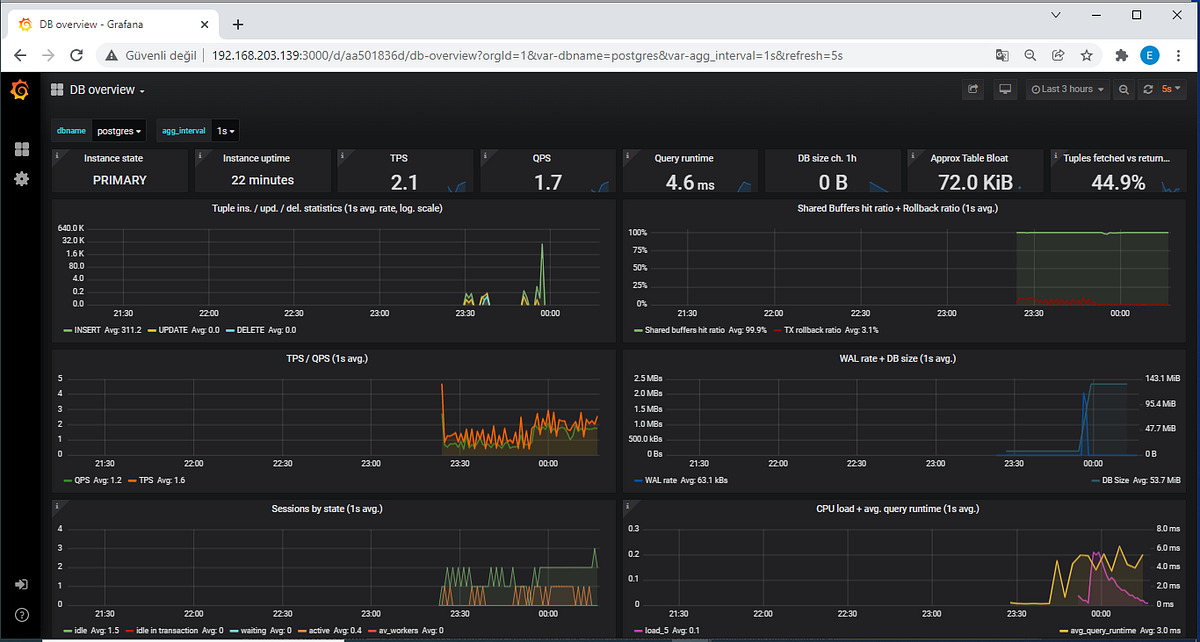Open the Dashboards sidebar menu
The height and width of the screenshot is (642, 1200).
(x=21, y=149)
